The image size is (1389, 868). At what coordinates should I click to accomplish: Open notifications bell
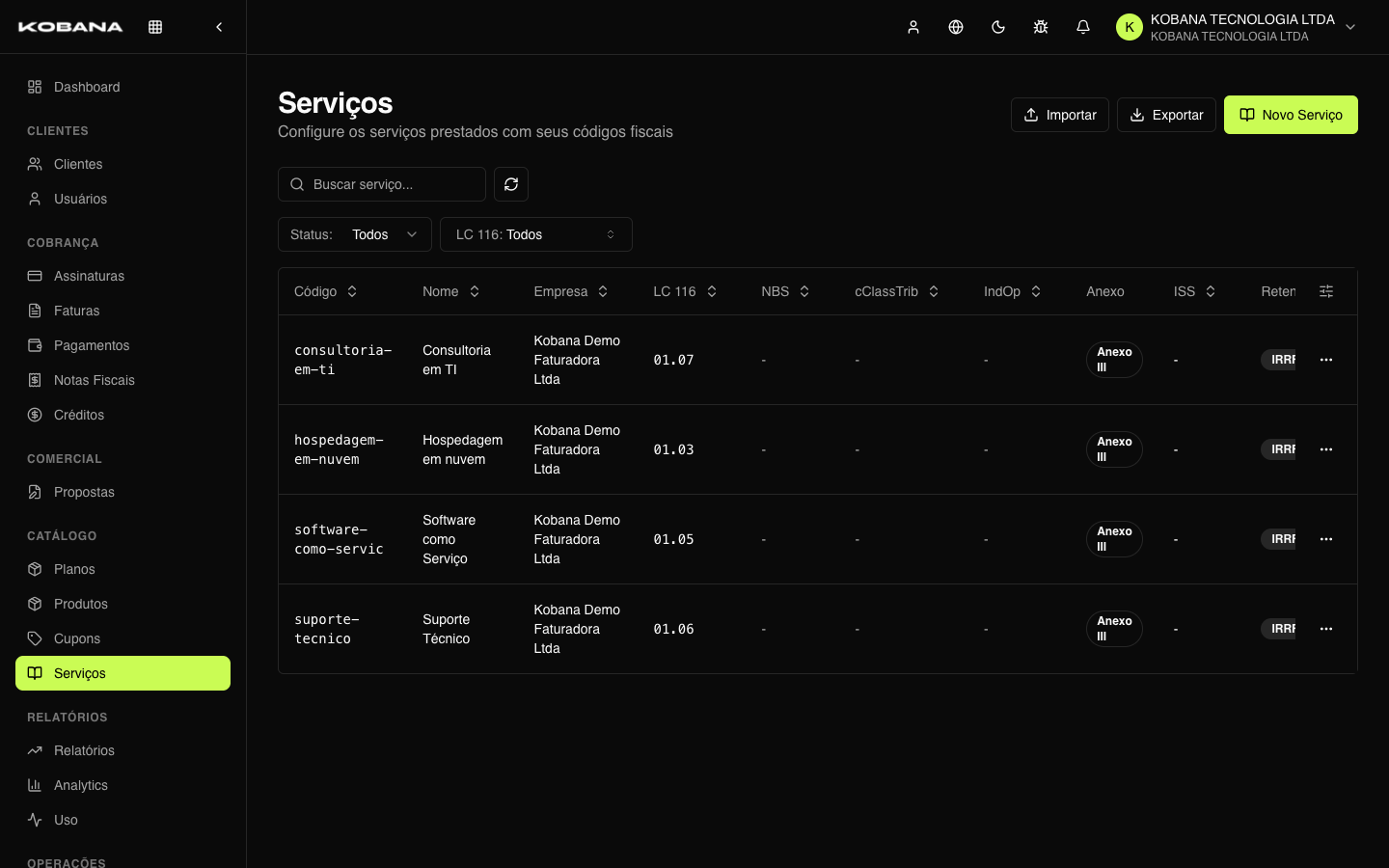1083,27
